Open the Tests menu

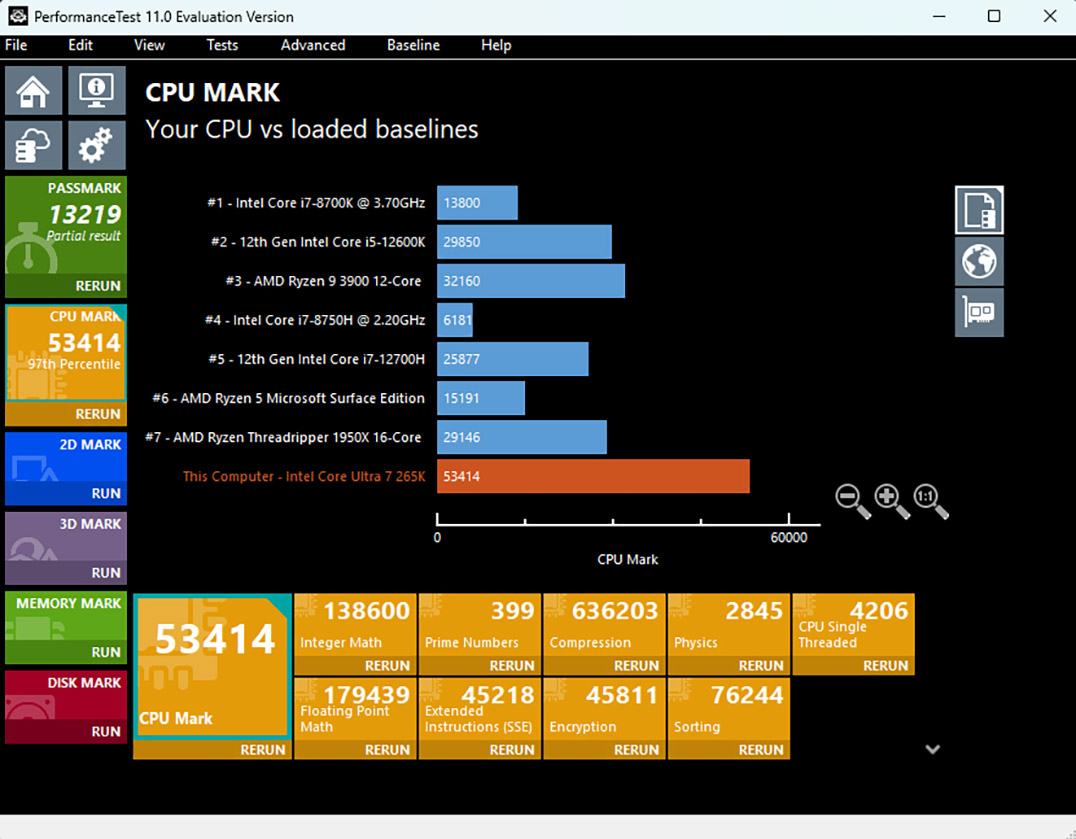tap(222, 45)
